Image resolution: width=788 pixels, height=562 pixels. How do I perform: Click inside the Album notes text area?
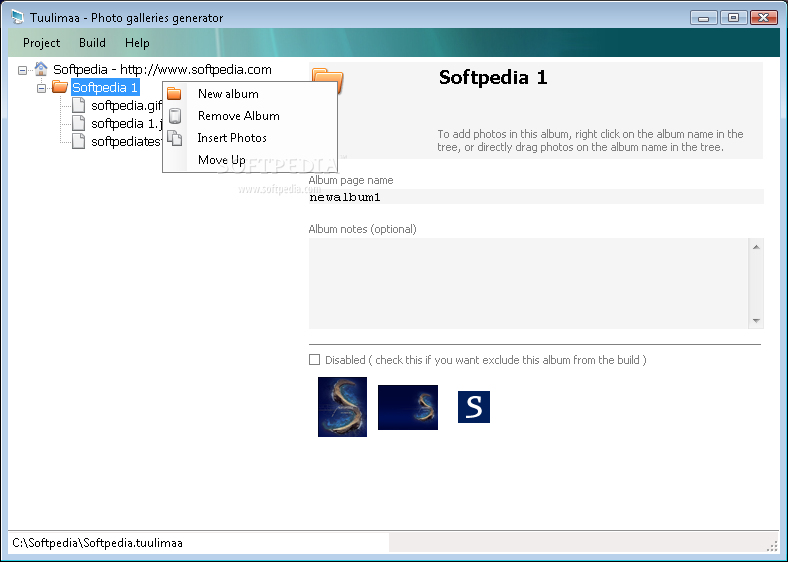[x=528, y=284]
